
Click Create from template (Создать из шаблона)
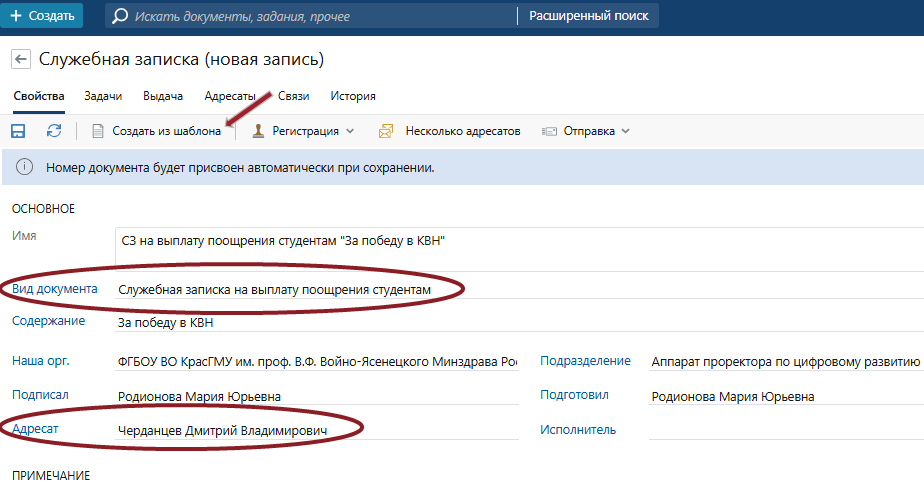157,131
